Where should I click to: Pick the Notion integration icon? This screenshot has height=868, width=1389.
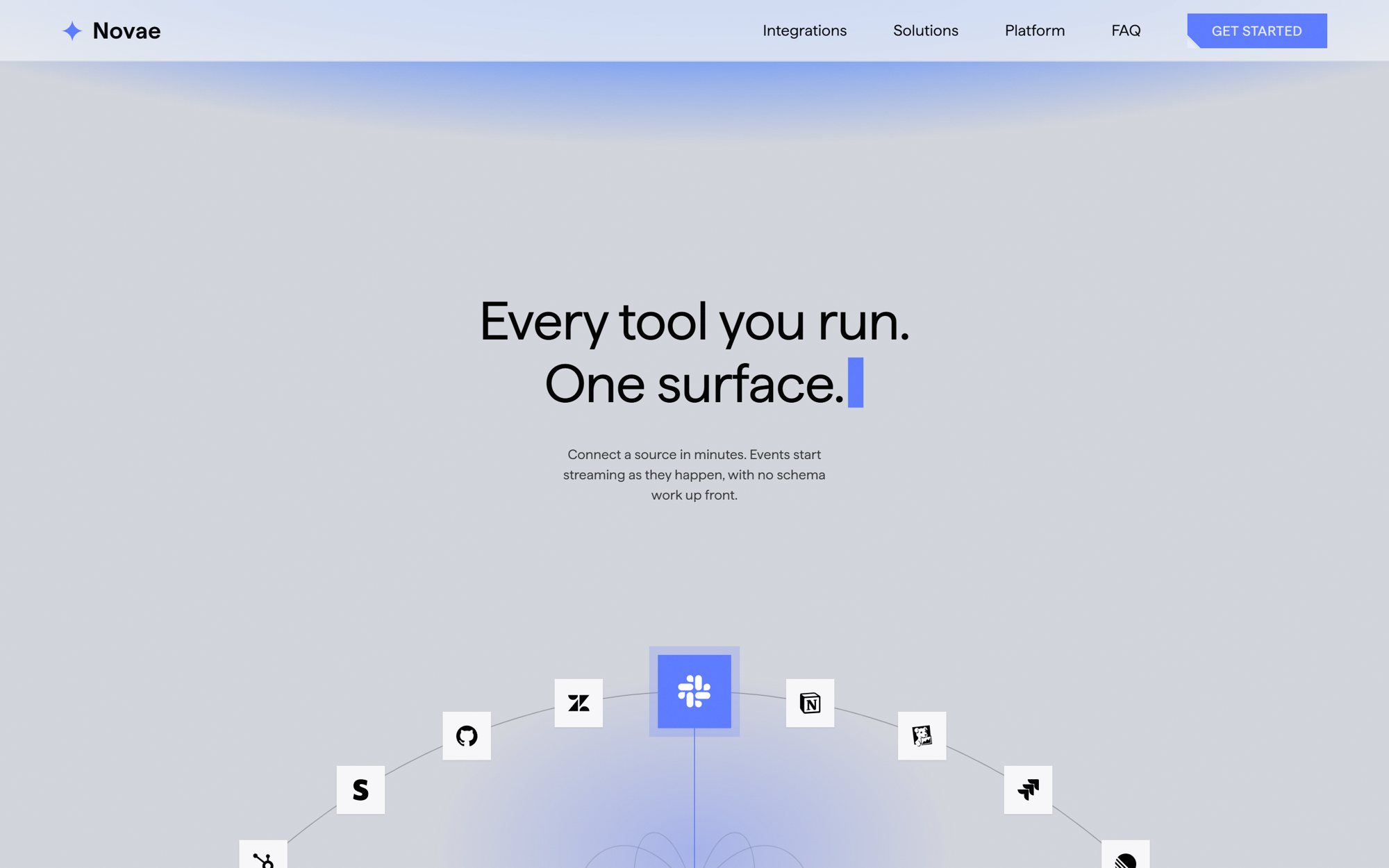click(x=810, y=703)
